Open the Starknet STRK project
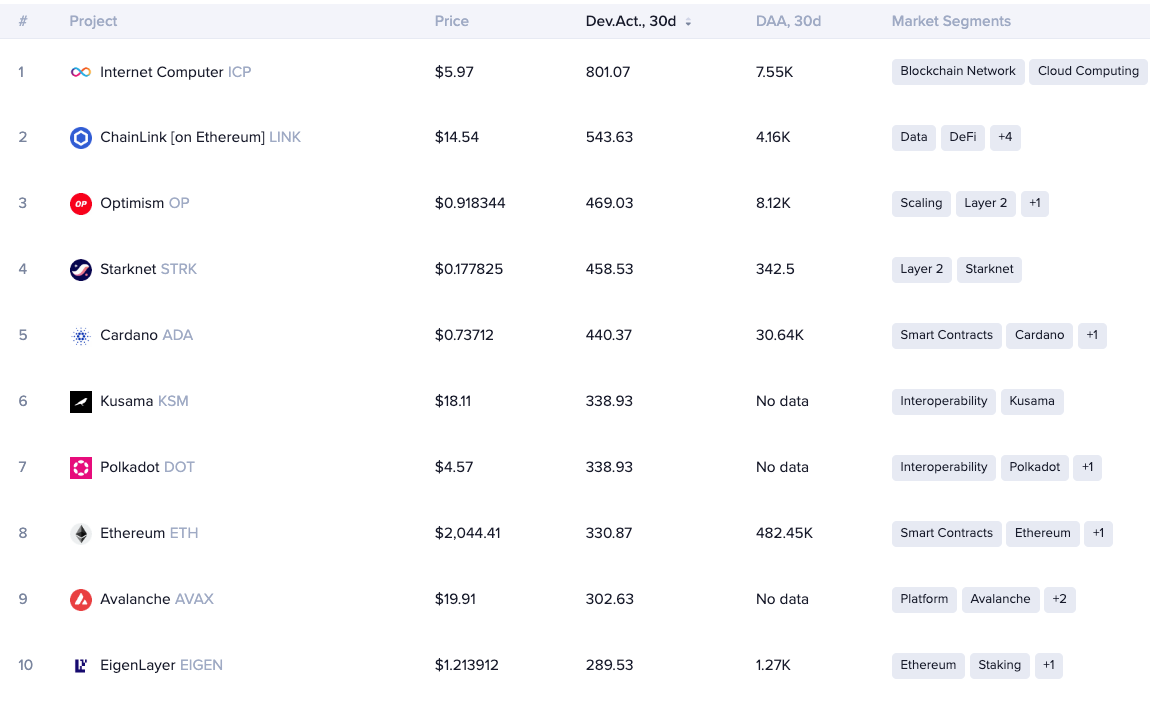1150x721 pixels. point(148,269)
